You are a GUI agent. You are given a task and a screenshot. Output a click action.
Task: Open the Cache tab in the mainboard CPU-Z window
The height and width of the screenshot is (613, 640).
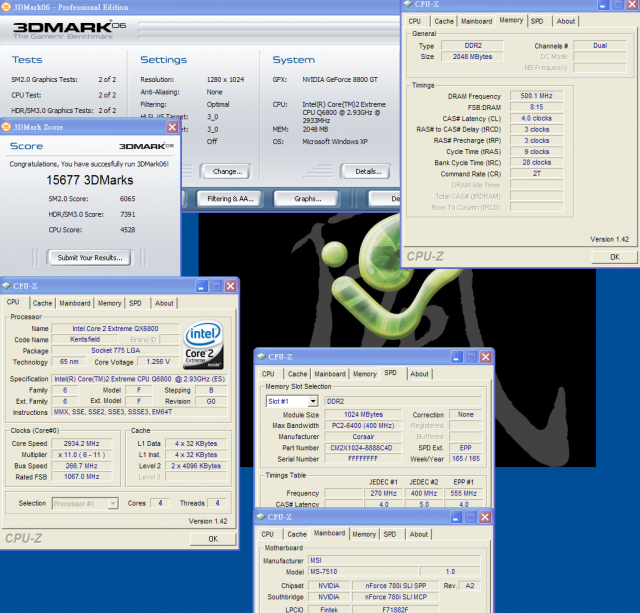297,534
